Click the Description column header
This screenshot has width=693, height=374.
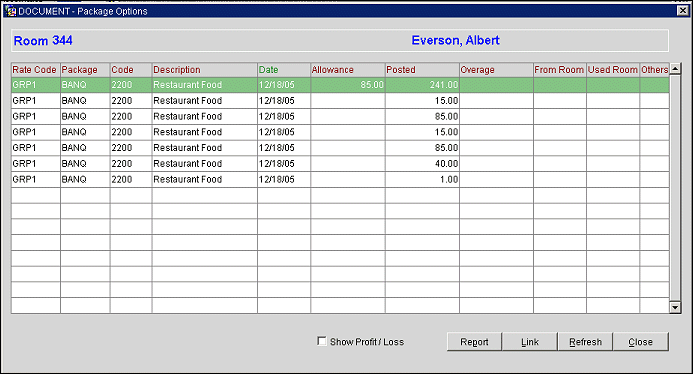coord(205,70)
